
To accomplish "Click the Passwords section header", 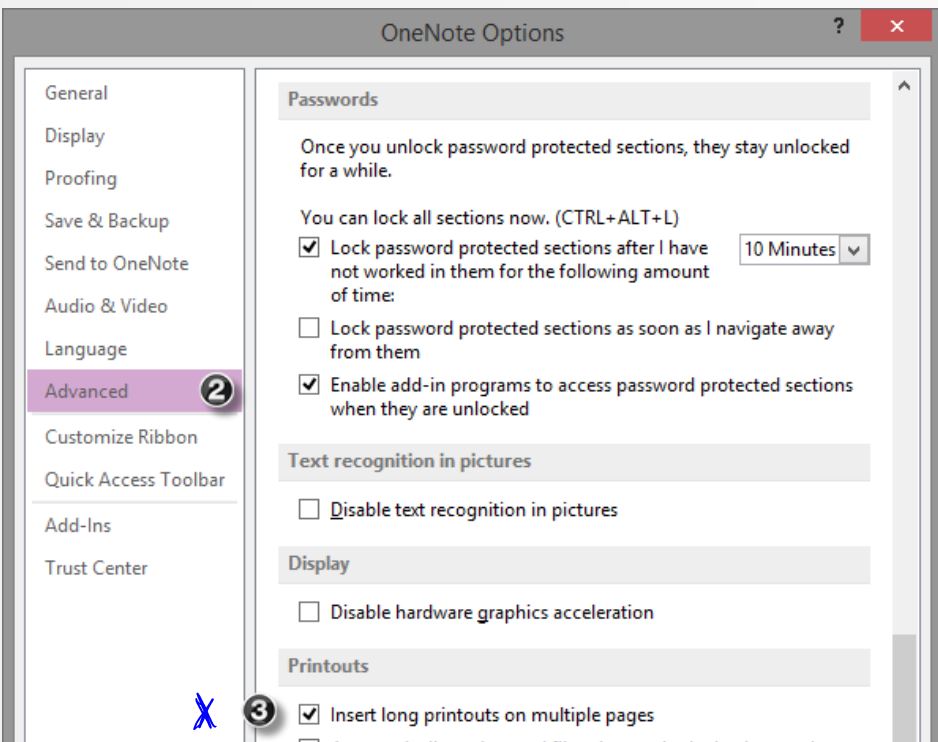I will (x=574, y=99).
